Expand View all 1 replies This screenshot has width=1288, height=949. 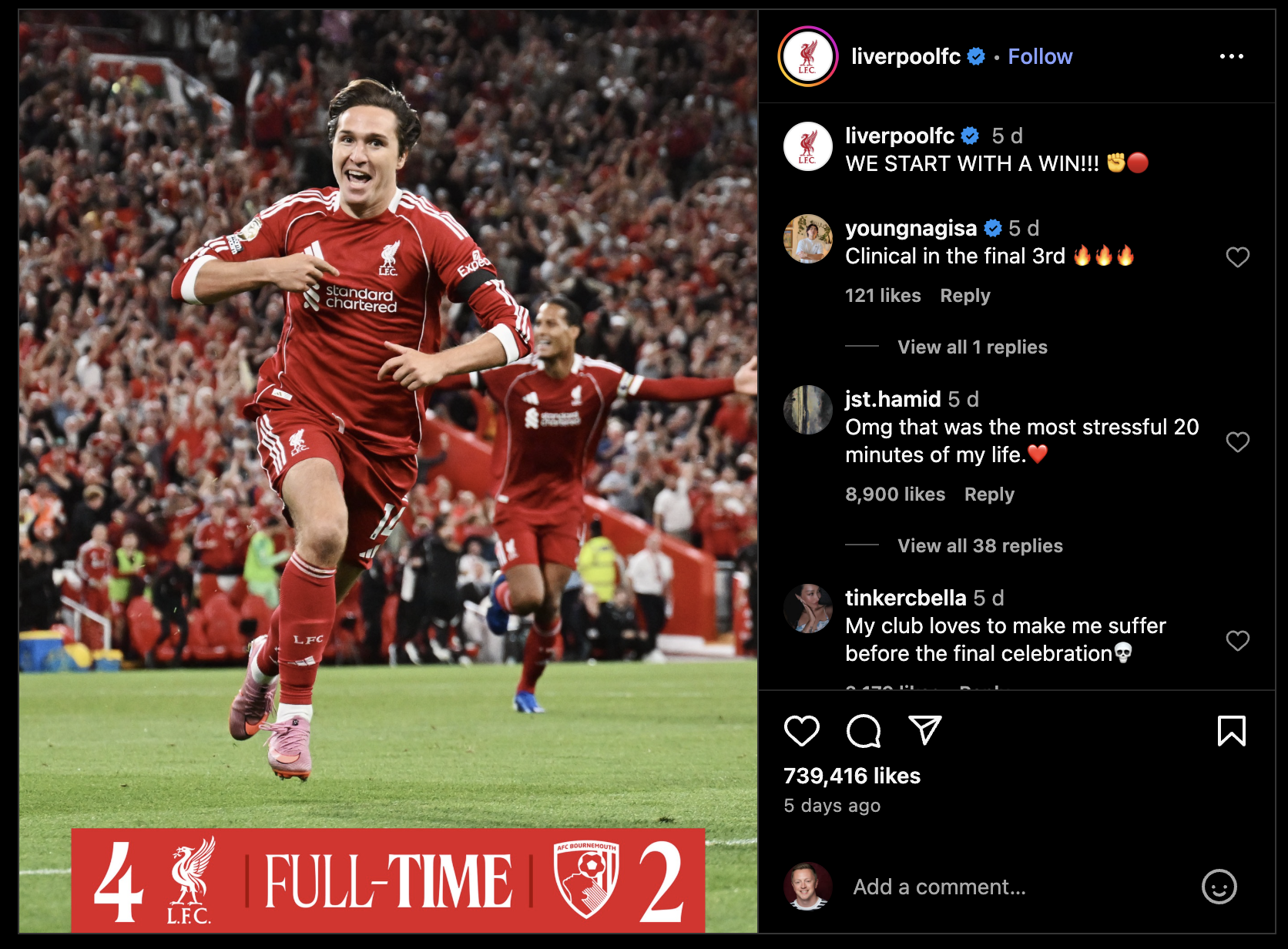tap(972, 347)
